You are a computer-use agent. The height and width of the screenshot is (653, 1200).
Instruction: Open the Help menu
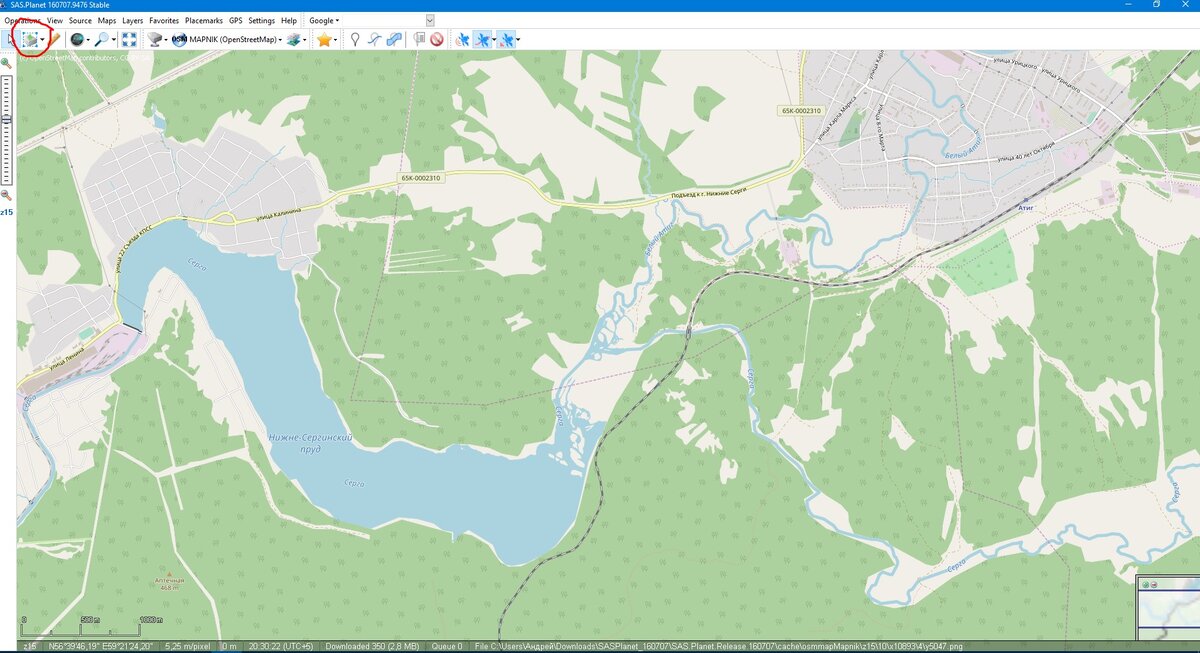tap(289, 20)
